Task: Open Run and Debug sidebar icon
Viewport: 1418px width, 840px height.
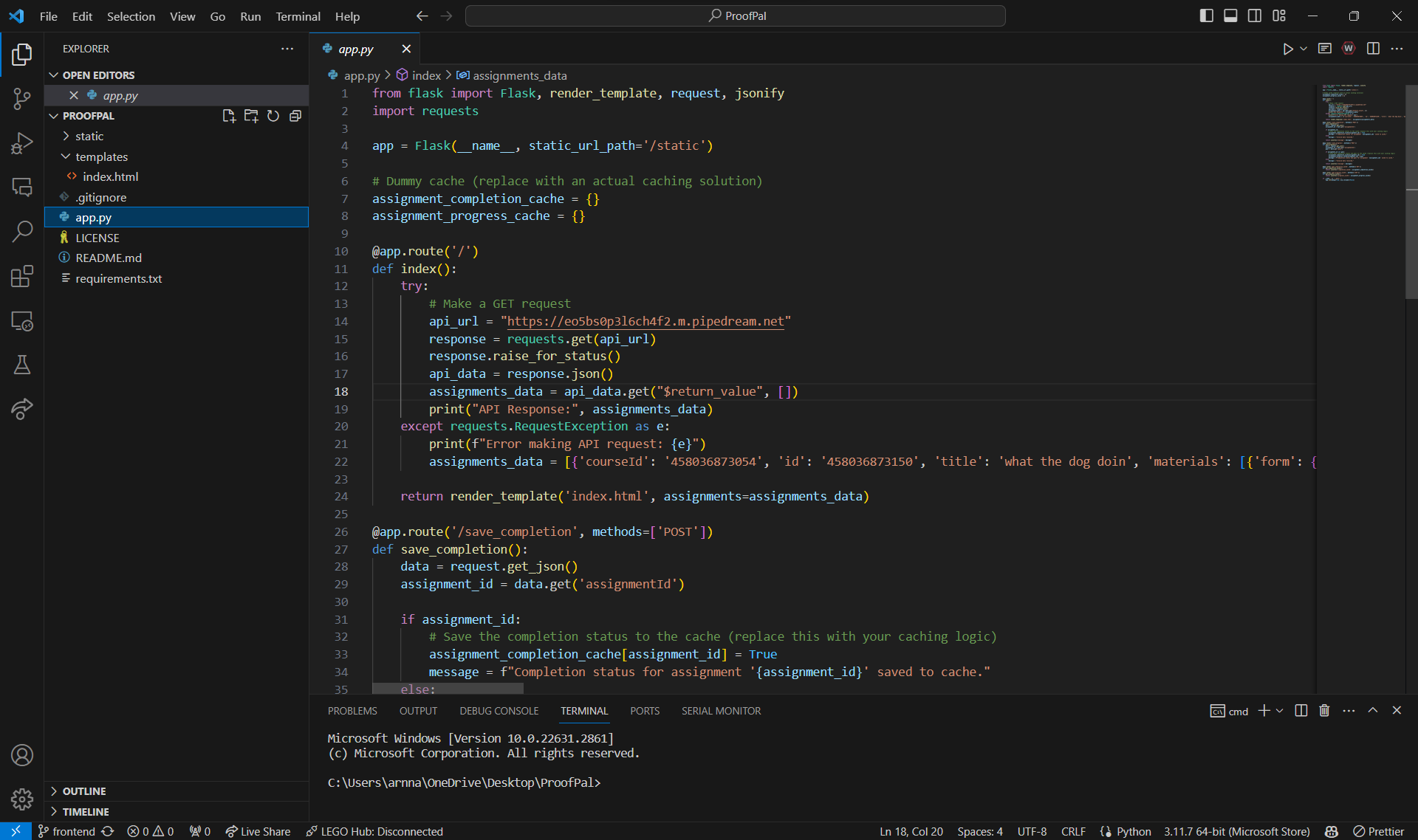Action: pos(22,142)
